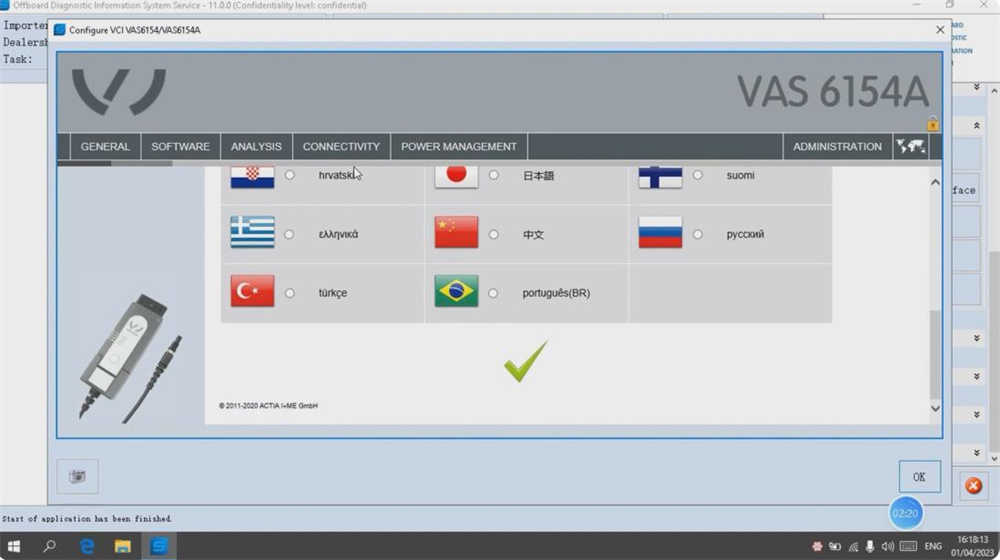Select the türkçe radio button
This screenshot has width=1000, height=560.
[x=290, y=293]
